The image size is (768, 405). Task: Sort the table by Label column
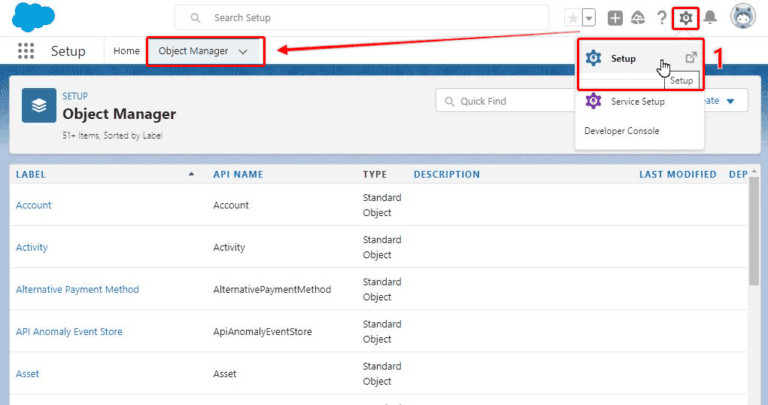tap(31, 174)
